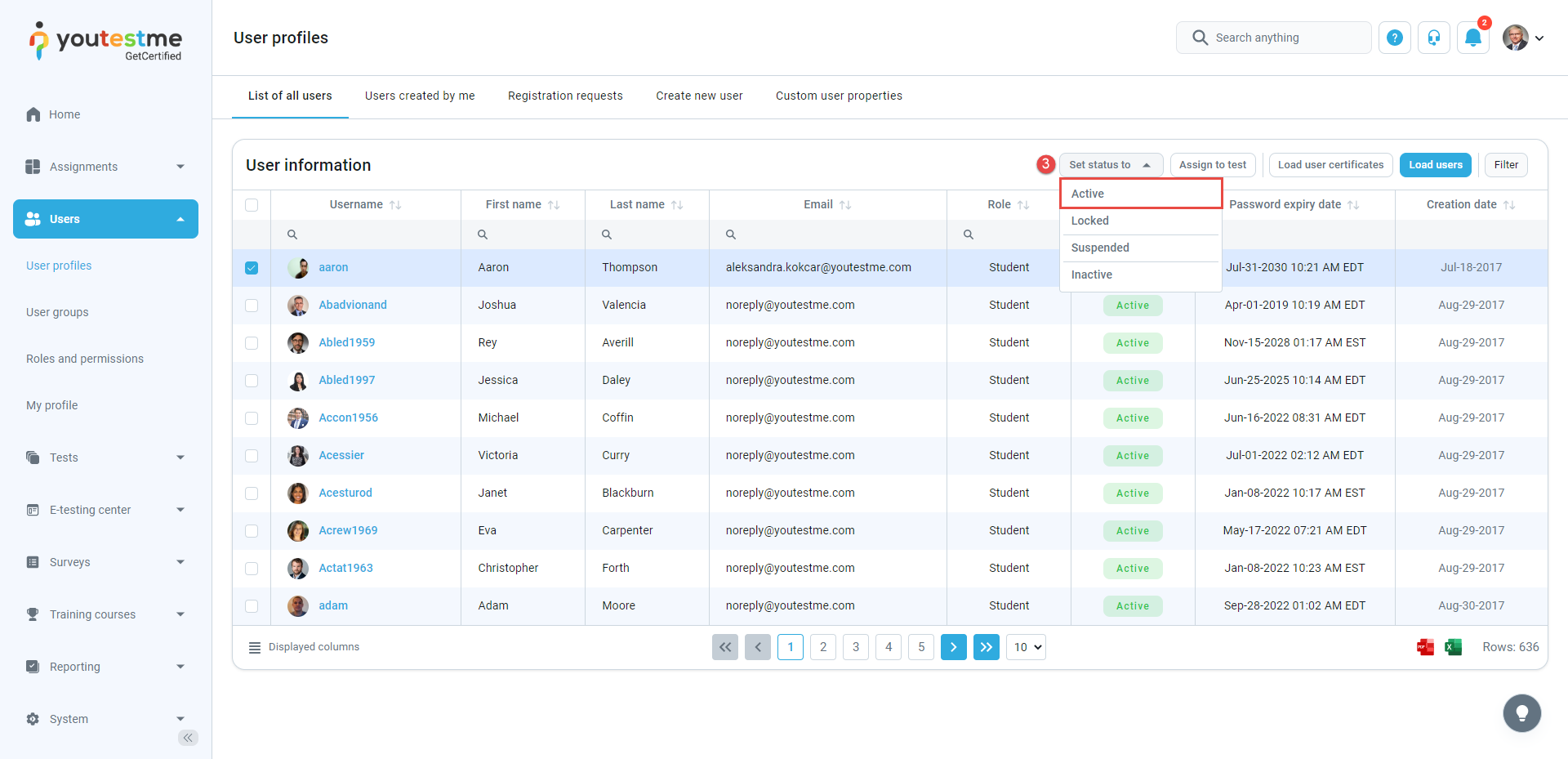Collapse the Users sidebar menu
This screenshot has width=1568, height=759.
tap(180, 219)
